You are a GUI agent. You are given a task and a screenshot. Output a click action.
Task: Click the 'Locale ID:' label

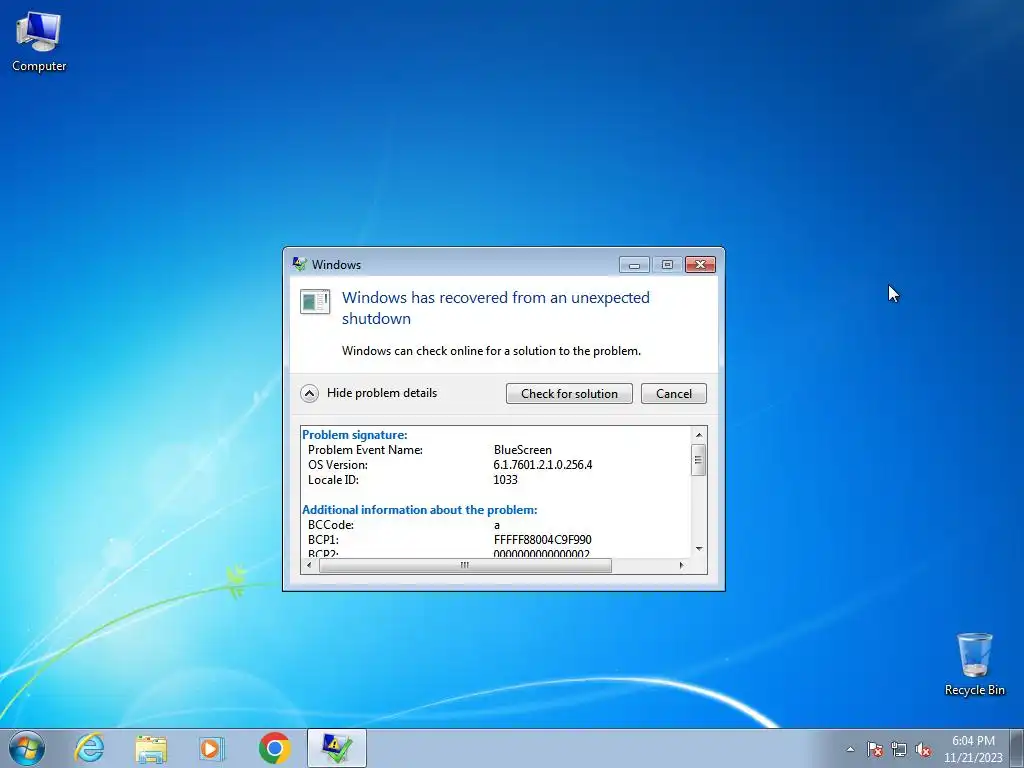(333, 480)
